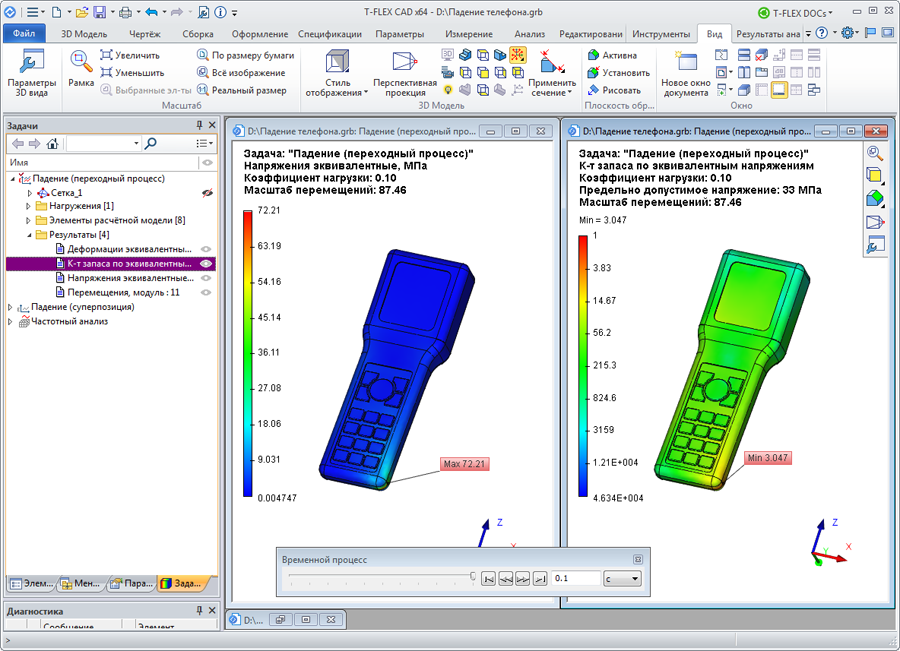The width and height of the screenshot is (900, 651).
Task: Click the Увеличить button
Action: point(135,55)
